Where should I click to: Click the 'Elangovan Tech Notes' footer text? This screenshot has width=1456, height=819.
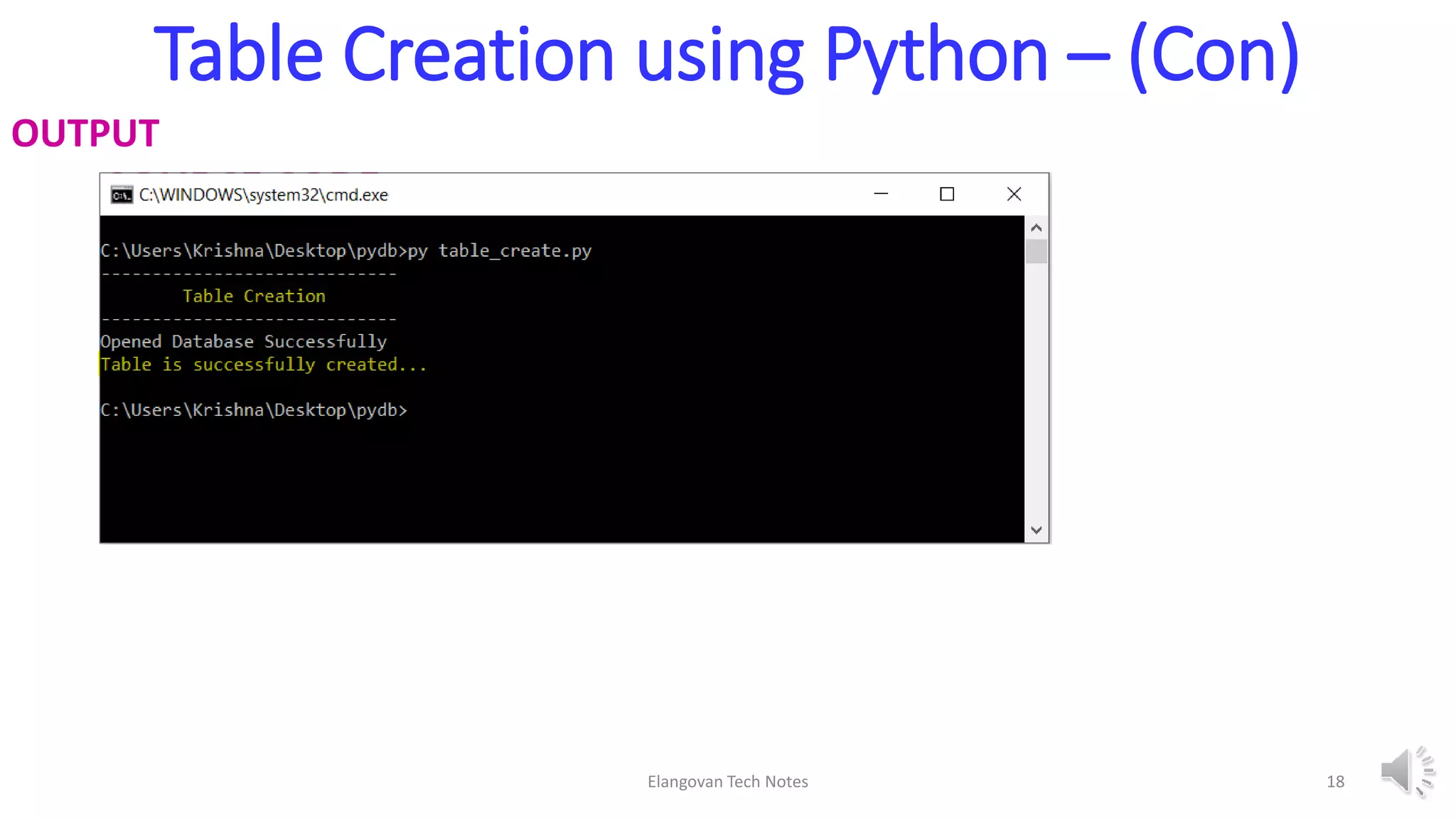click(727, 781)
